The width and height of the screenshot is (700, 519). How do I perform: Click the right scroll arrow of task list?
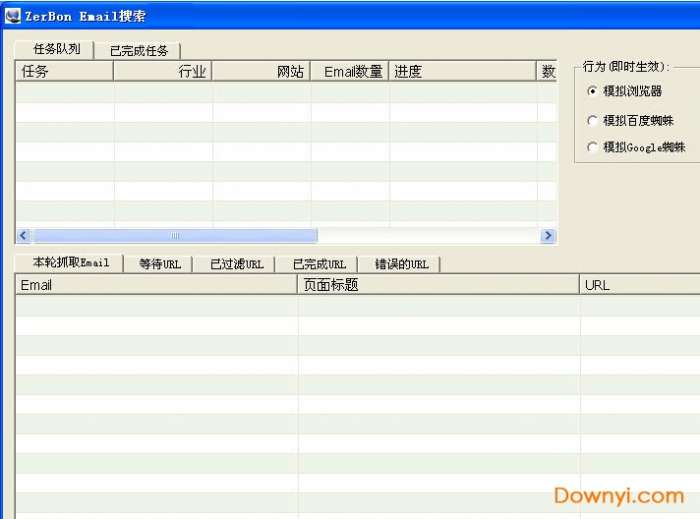coord(548,236)
